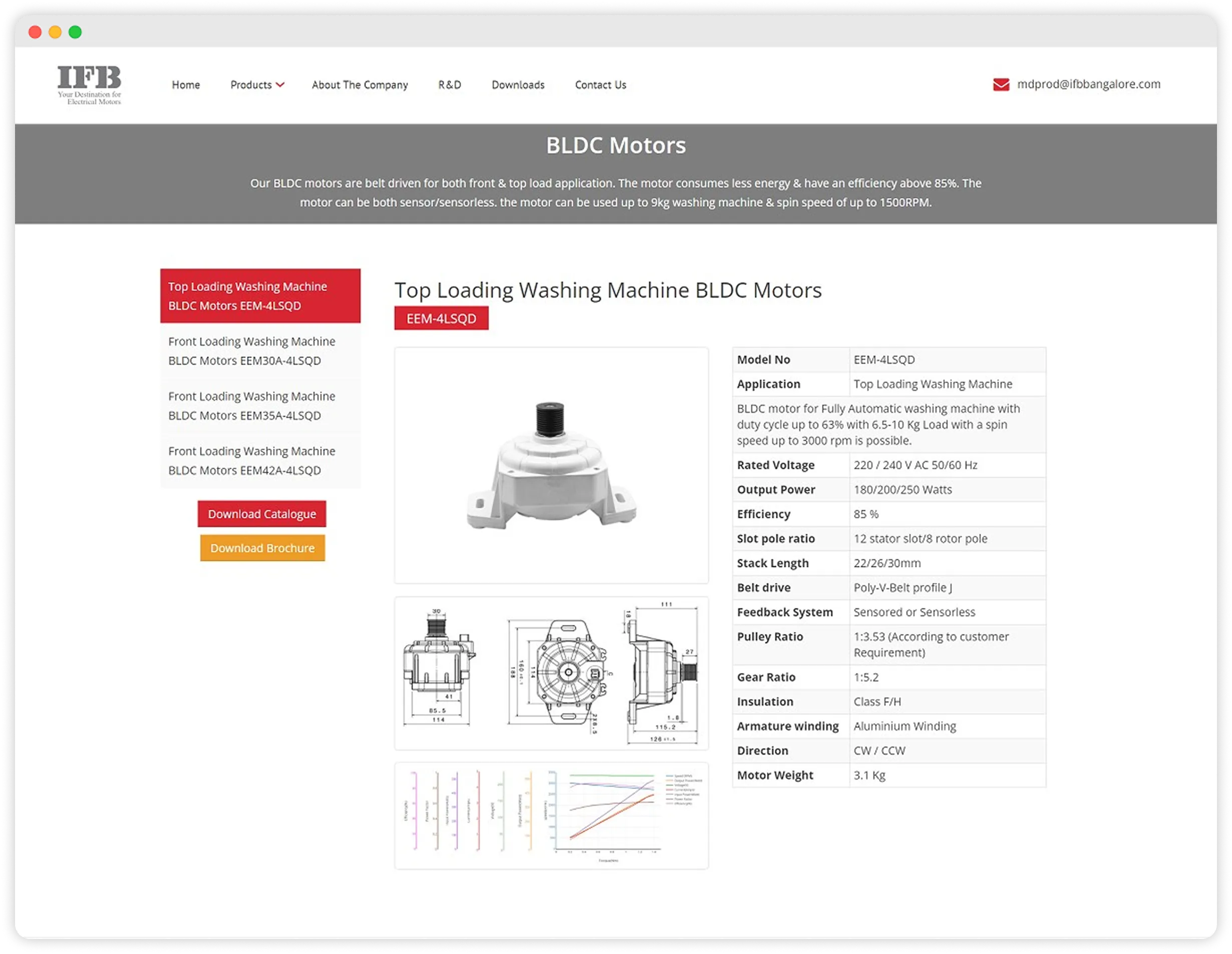The image size is (1232, 954).
Task: Click the '1:3.53 (According to customer Requirement)' value
Action: (931, 645)
